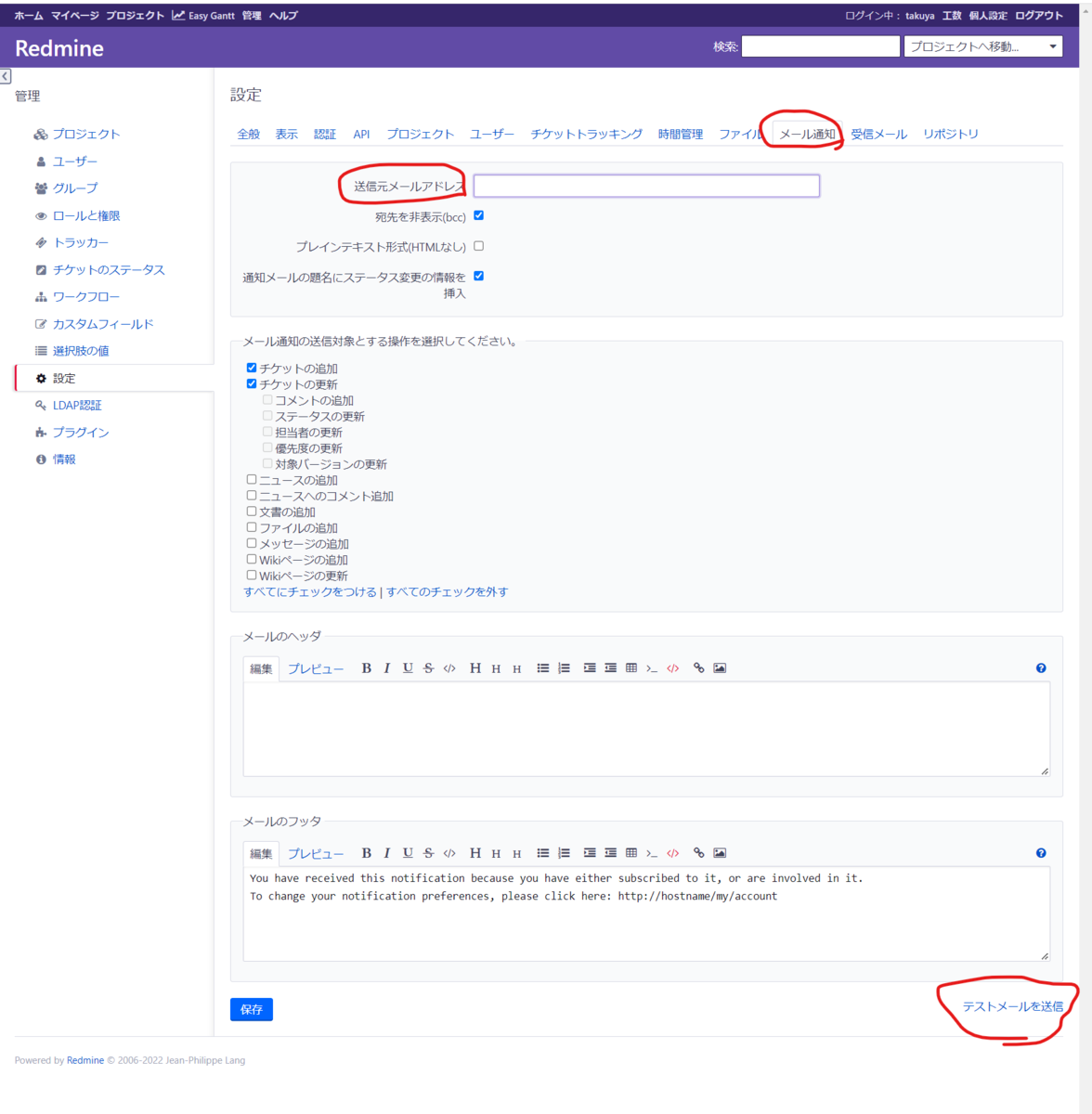This screenshot has height=1114, width=1092.
Task: Check ニュースへのコメント追加 notification
Action: [x=252, y=496]
